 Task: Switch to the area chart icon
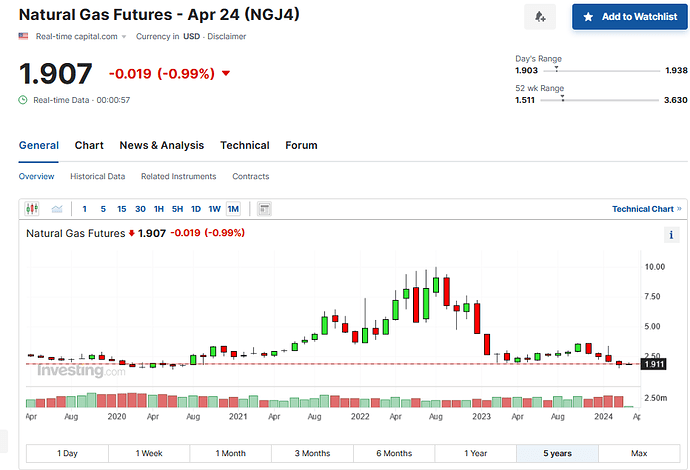[57, 209]
